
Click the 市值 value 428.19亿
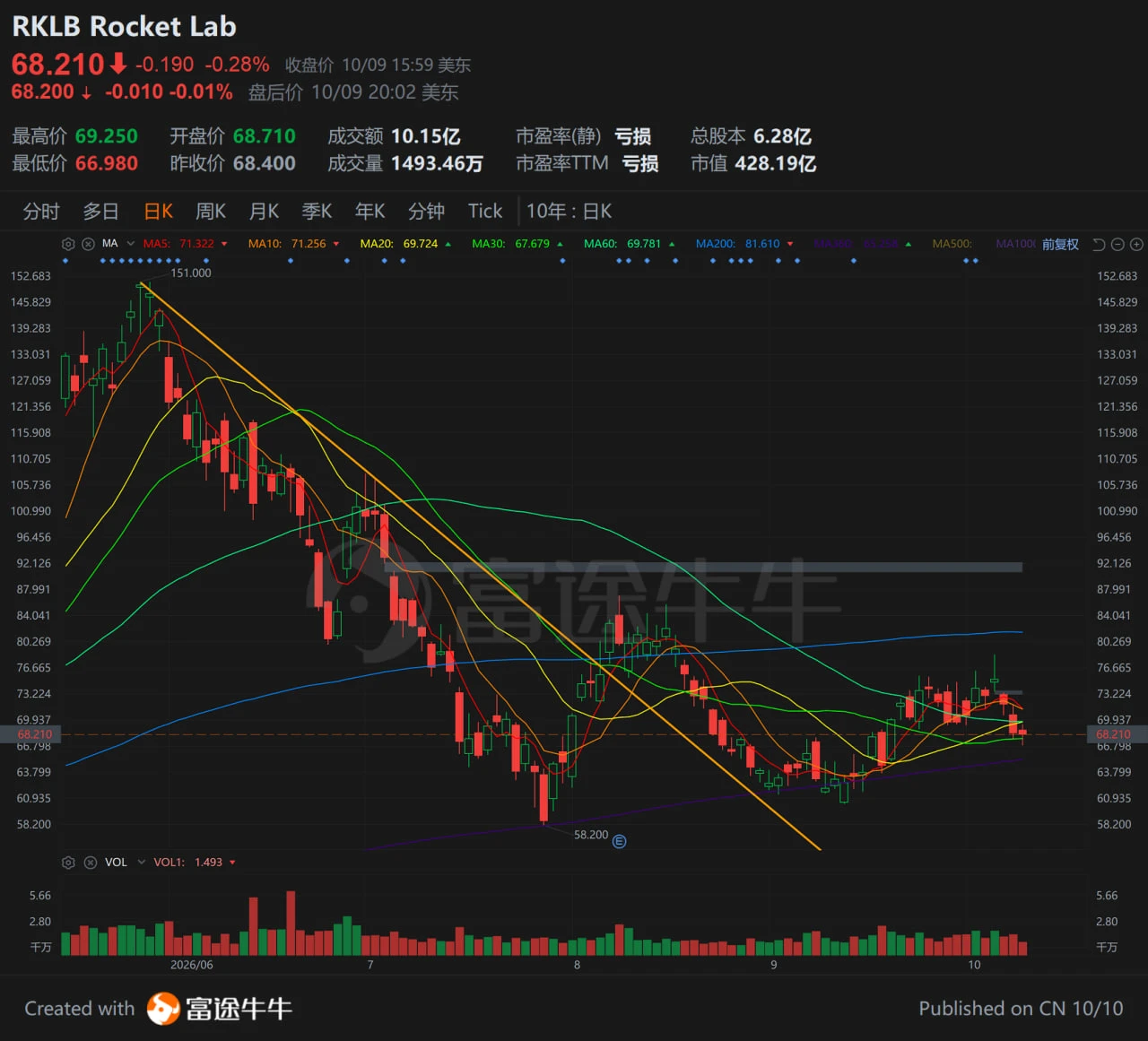tap(776, 163)
